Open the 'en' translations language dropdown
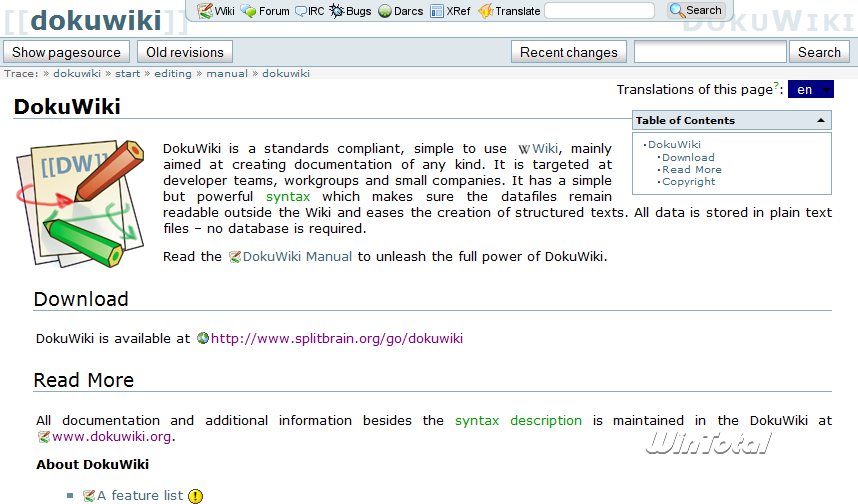Viewport: 858px width, 504px height. (810, 90)
